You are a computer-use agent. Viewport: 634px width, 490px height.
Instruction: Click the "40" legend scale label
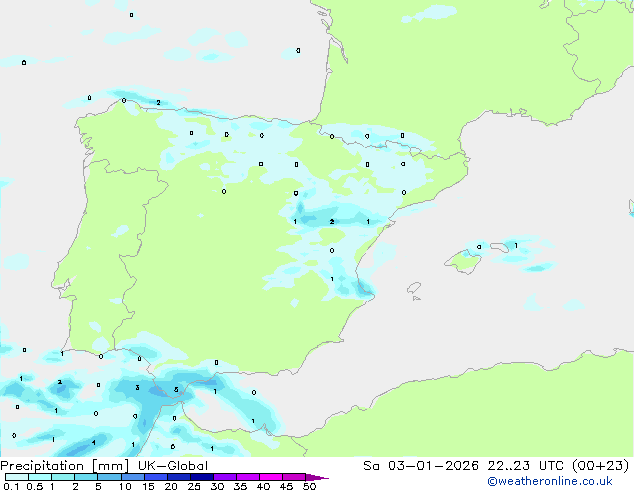point(263,486)
